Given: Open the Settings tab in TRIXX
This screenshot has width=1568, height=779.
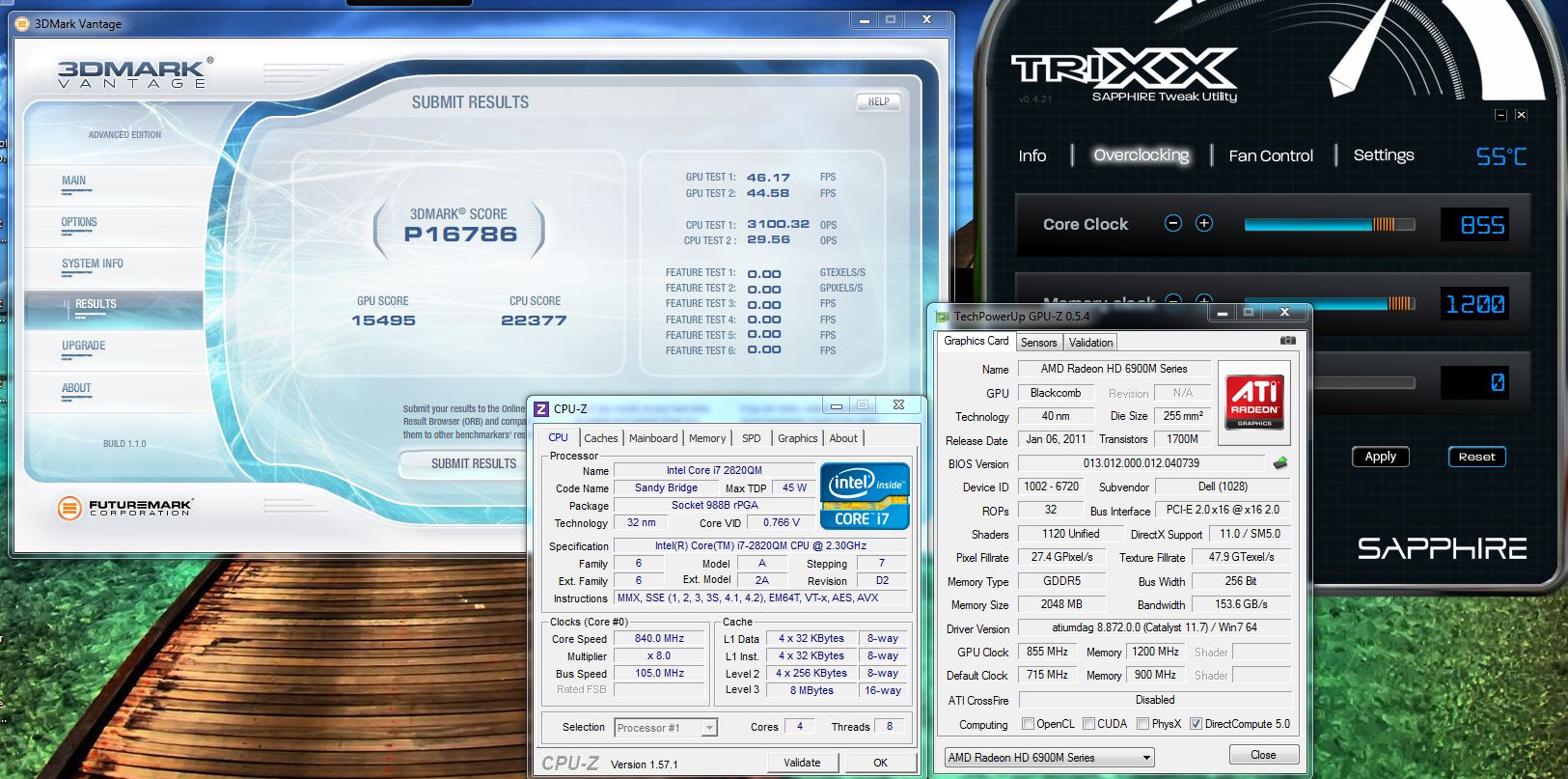Looking at the screenshot, I should tap(1384, 155).
